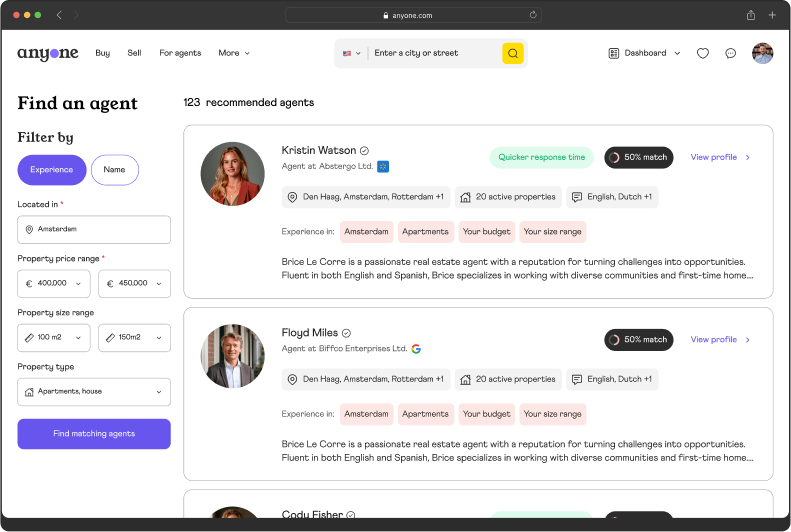Viewport: 791px width, 532px height.
Task: Select the Experience filter toggle
Action: [x=52, y=170]
